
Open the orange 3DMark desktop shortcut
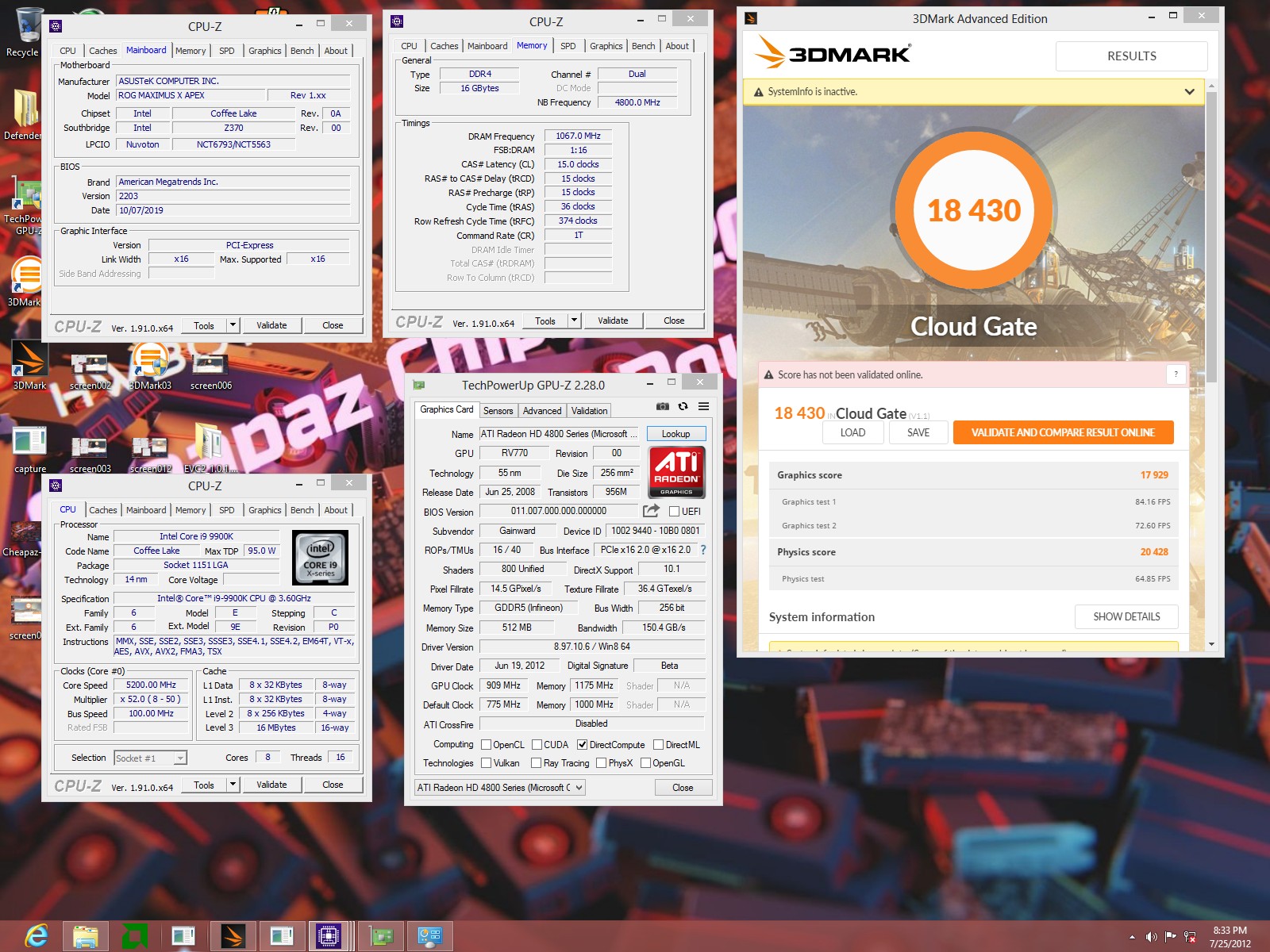coord(25,282)
